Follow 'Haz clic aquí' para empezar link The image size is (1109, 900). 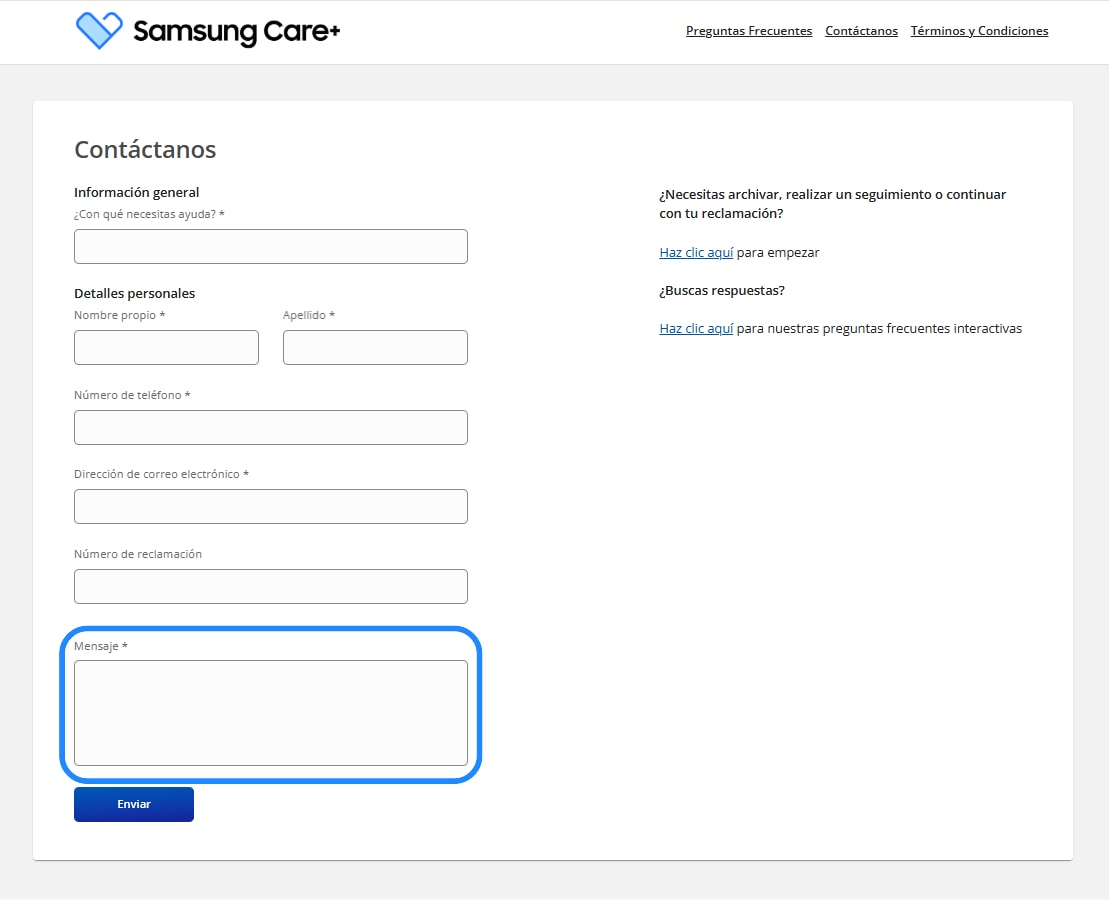pos(696,253)
